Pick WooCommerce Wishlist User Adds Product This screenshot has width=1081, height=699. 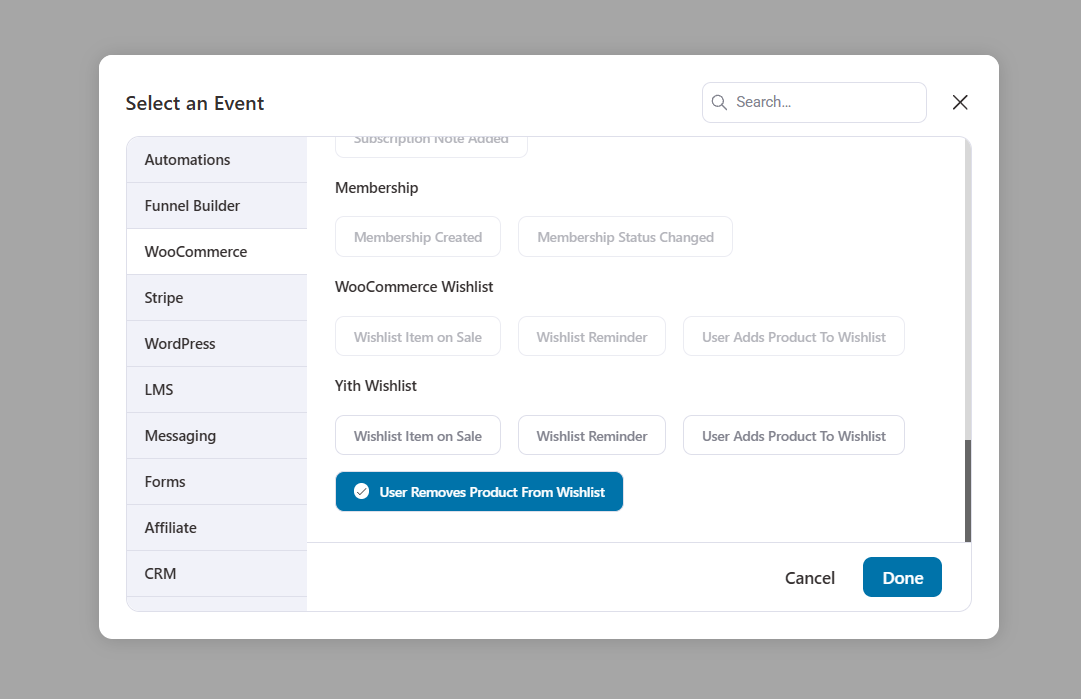(x=794, y=336)
